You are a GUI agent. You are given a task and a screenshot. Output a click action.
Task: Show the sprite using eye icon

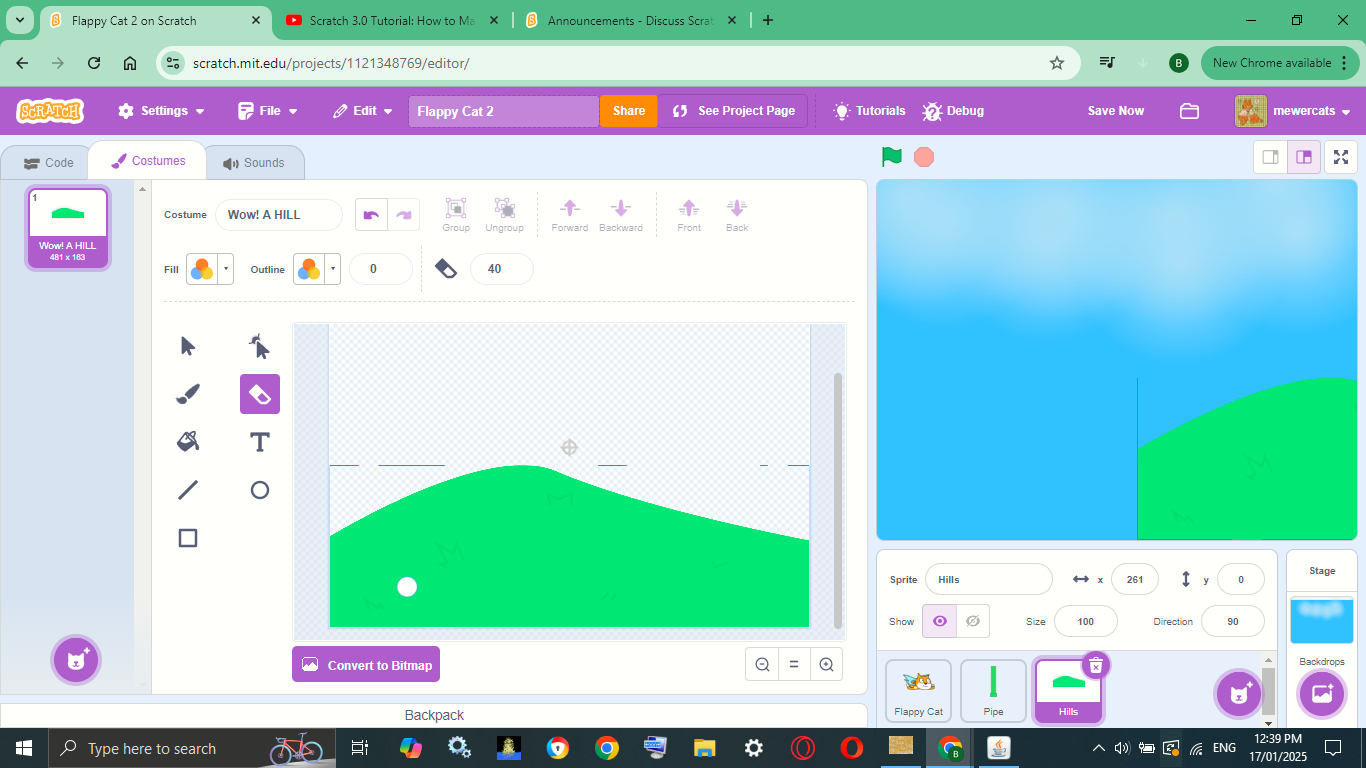click(x=939, y=621)
